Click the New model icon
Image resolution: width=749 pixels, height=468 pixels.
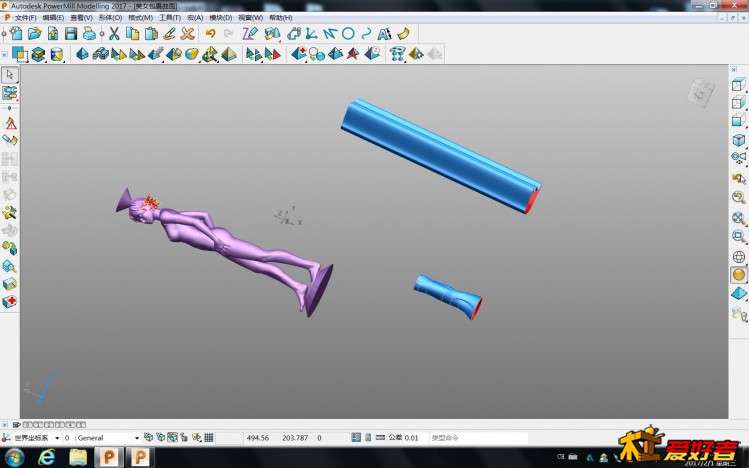click(x=16, y=33)
